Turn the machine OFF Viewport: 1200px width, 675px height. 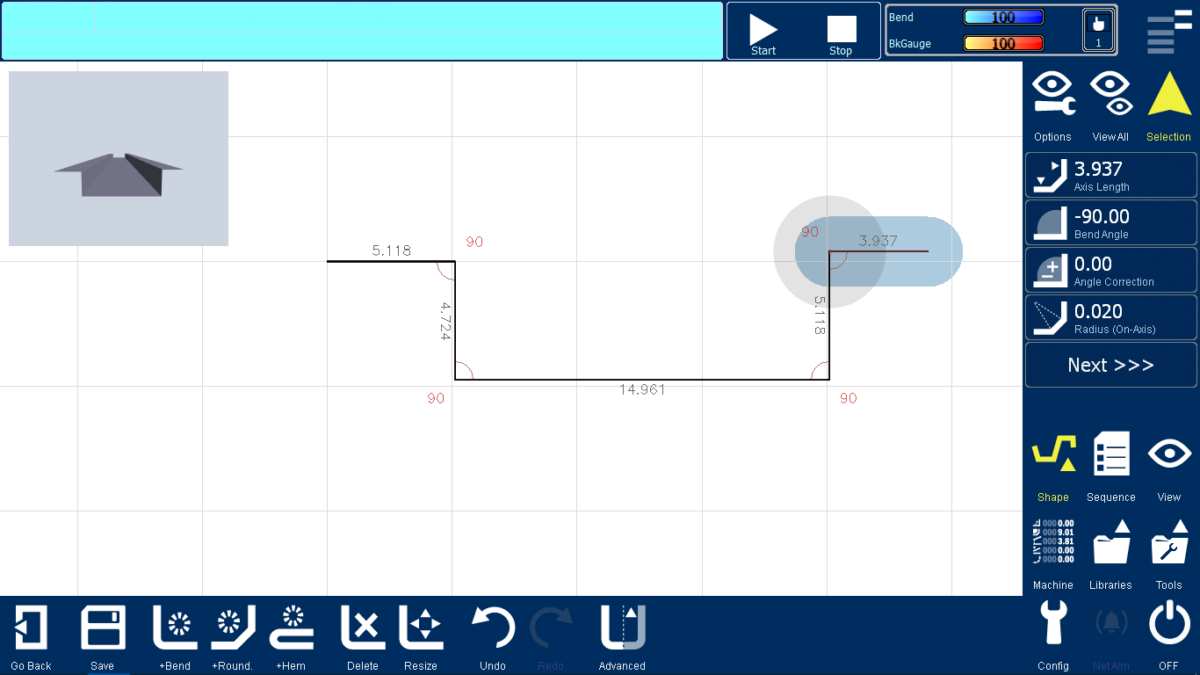(x=1168, y=636)
